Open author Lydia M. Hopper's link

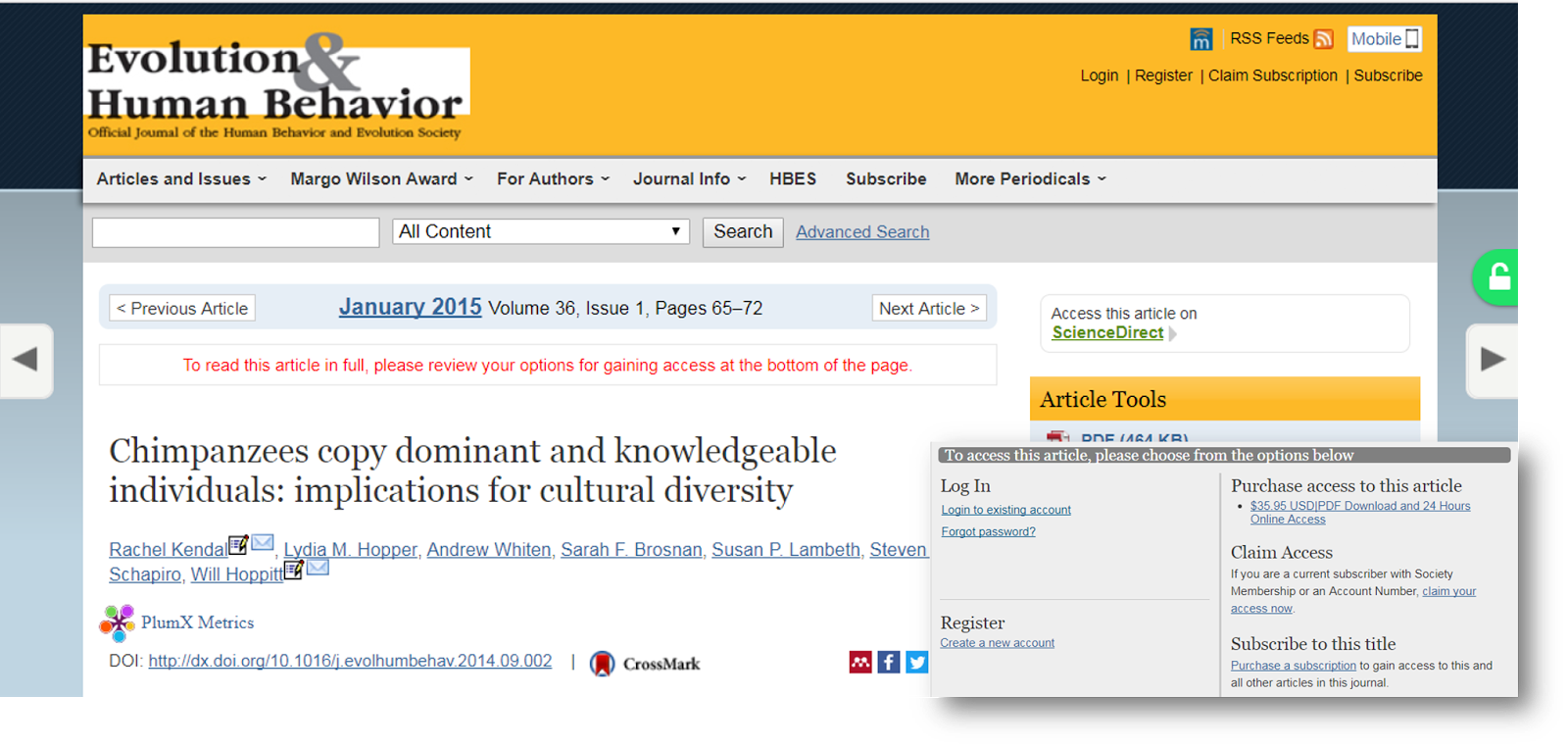[351, 550]
